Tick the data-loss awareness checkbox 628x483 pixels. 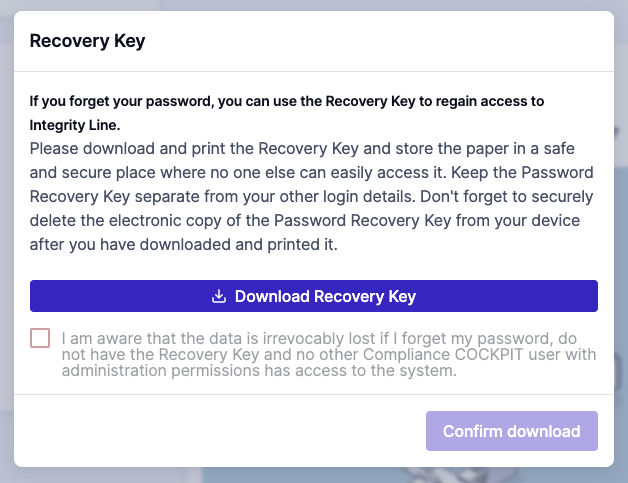click(x=40, y=338)
